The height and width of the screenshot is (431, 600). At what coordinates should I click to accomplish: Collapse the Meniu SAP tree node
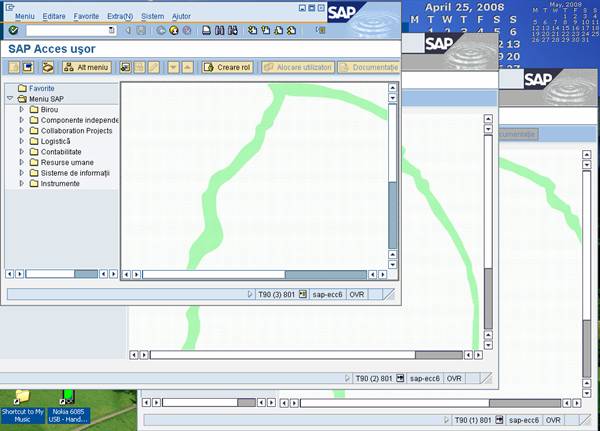[9, 99]
